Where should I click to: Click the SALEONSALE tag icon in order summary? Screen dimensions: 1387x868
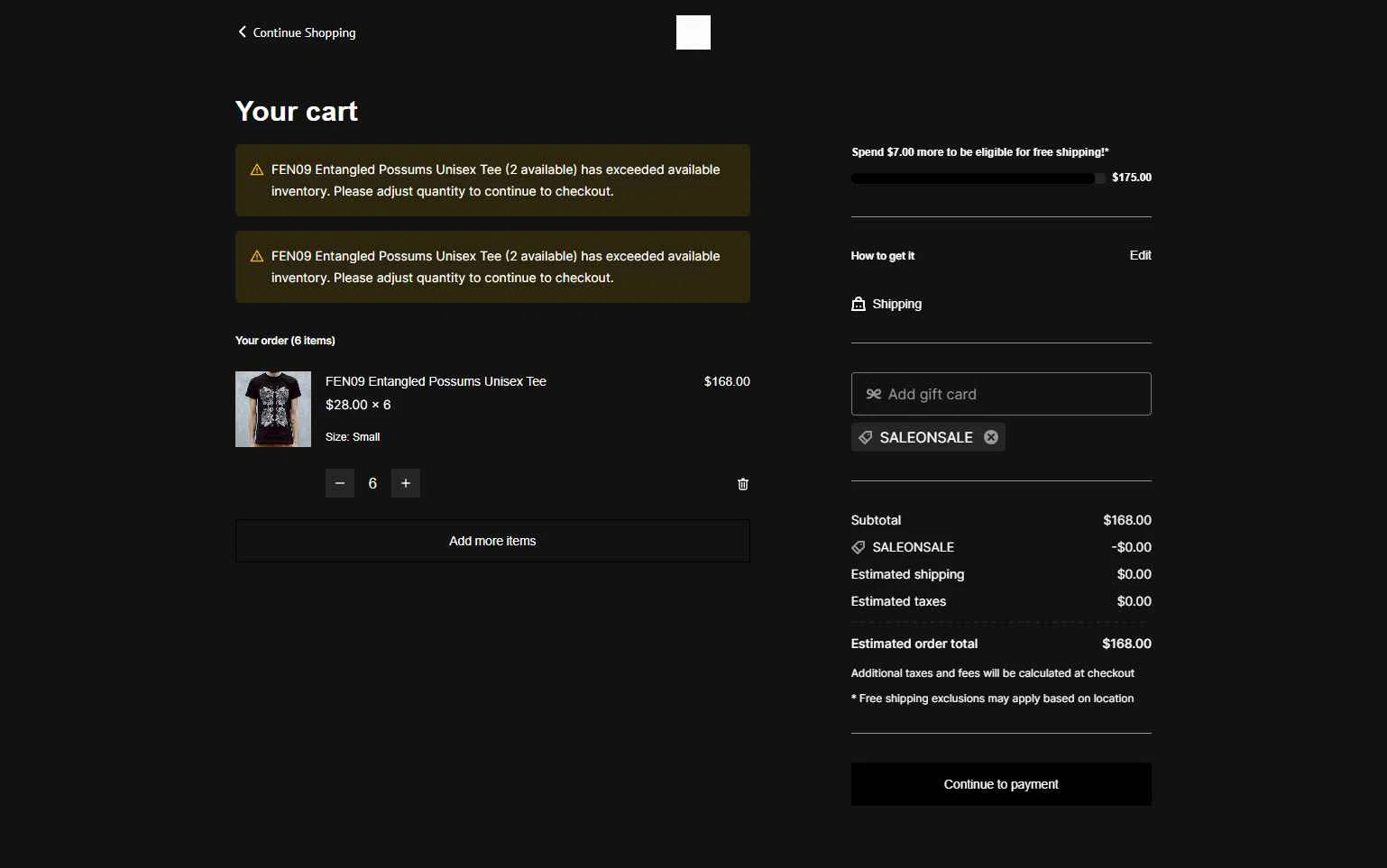coord(859,547)
